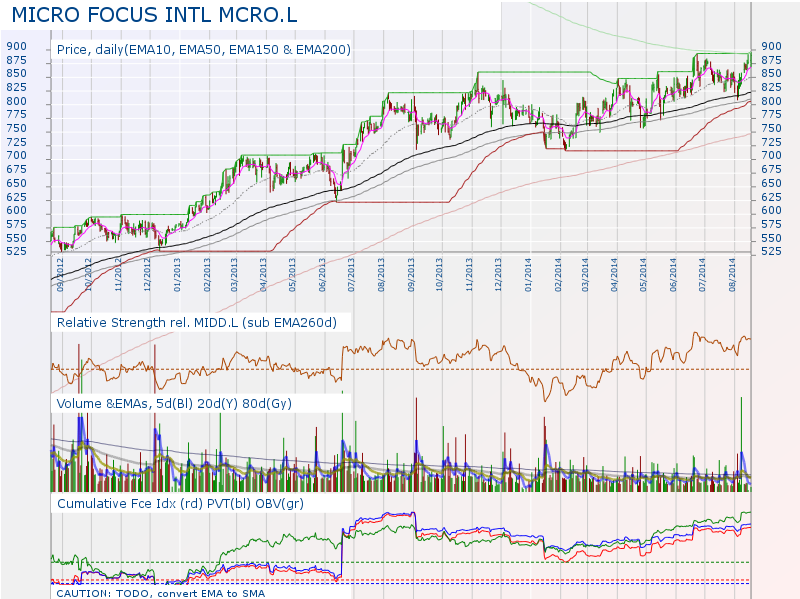This screenshot has height=599, width=800.
Task: Click 550 on the right price axis
Action: pos(771,238)
